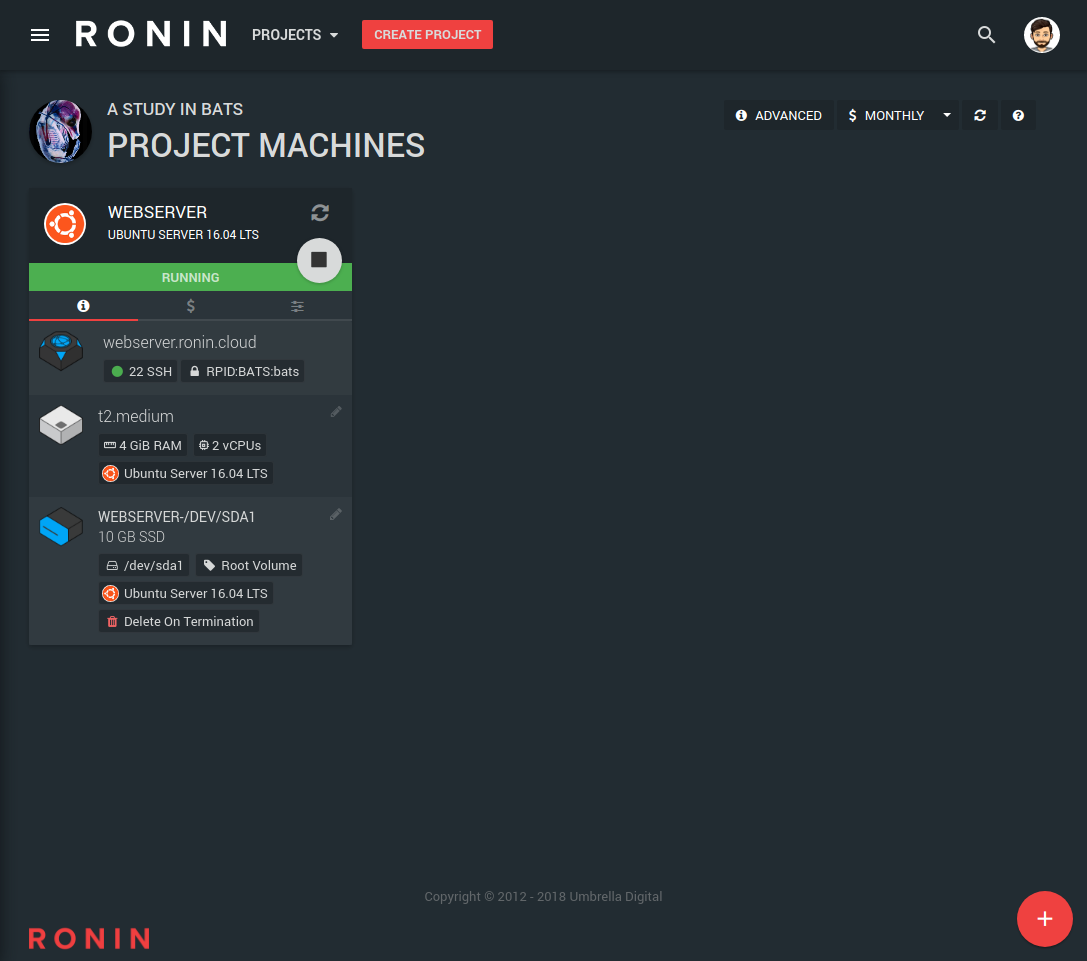This screenshot has width=1087, height=961.
Task: Toggle the Advanced view
Action: pos(779,116)
